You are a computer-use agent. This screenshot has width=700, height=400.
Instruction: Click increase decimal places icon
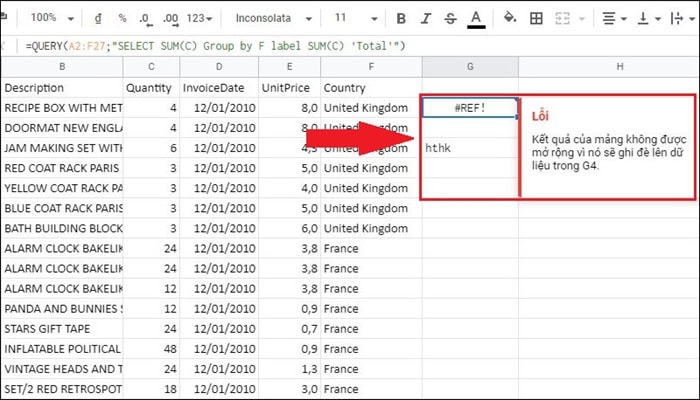171,18
